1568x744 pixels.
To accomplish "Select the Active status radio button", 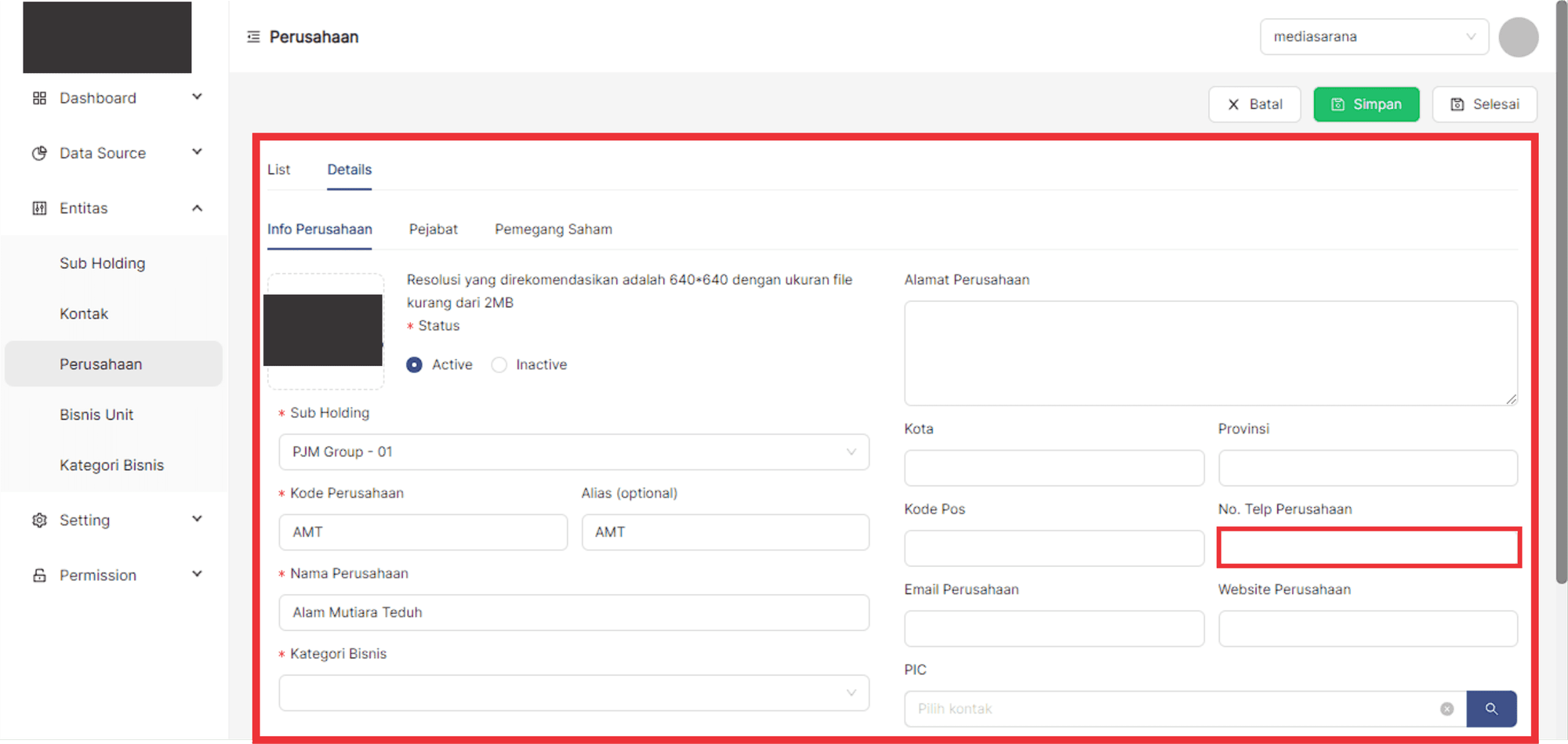I will pos(415,365).
